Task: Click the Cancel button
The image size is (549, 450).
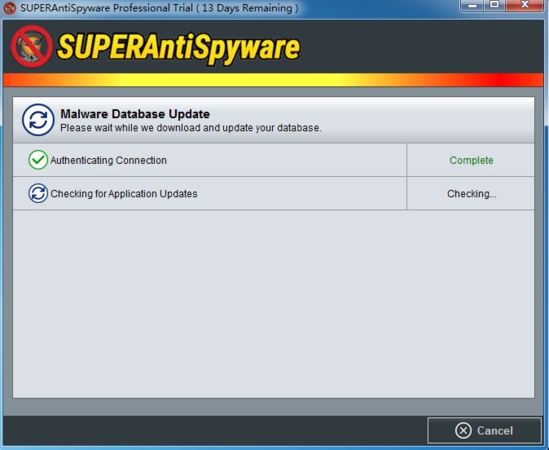Action: pos(485,430)
